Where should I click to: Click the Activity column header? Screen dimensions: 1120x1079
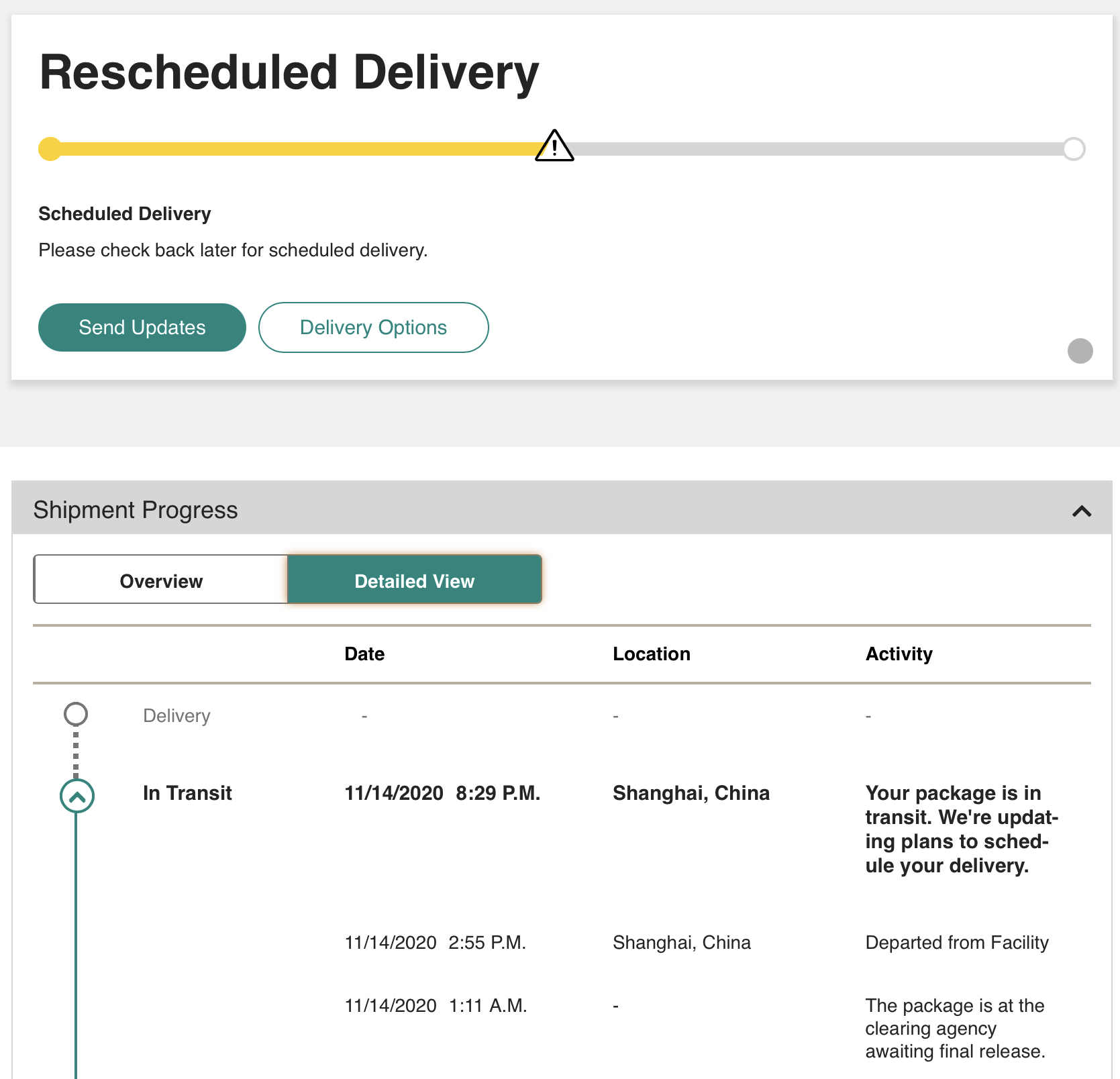click(x=899, y=654)
